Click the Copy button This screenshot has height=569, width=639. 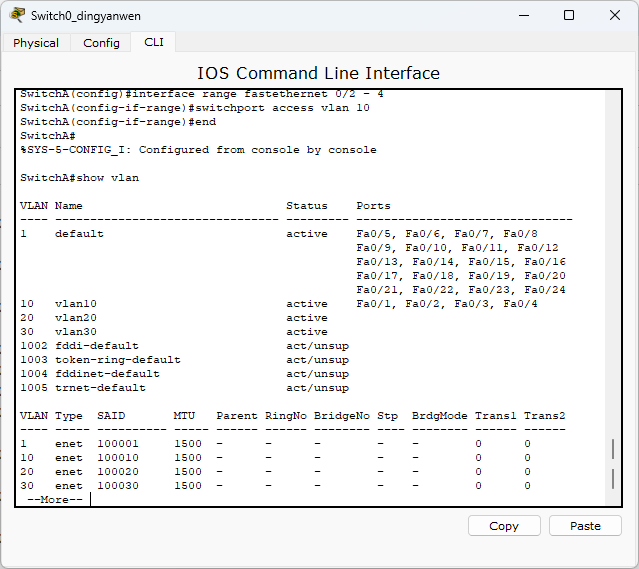pos(504,526)
